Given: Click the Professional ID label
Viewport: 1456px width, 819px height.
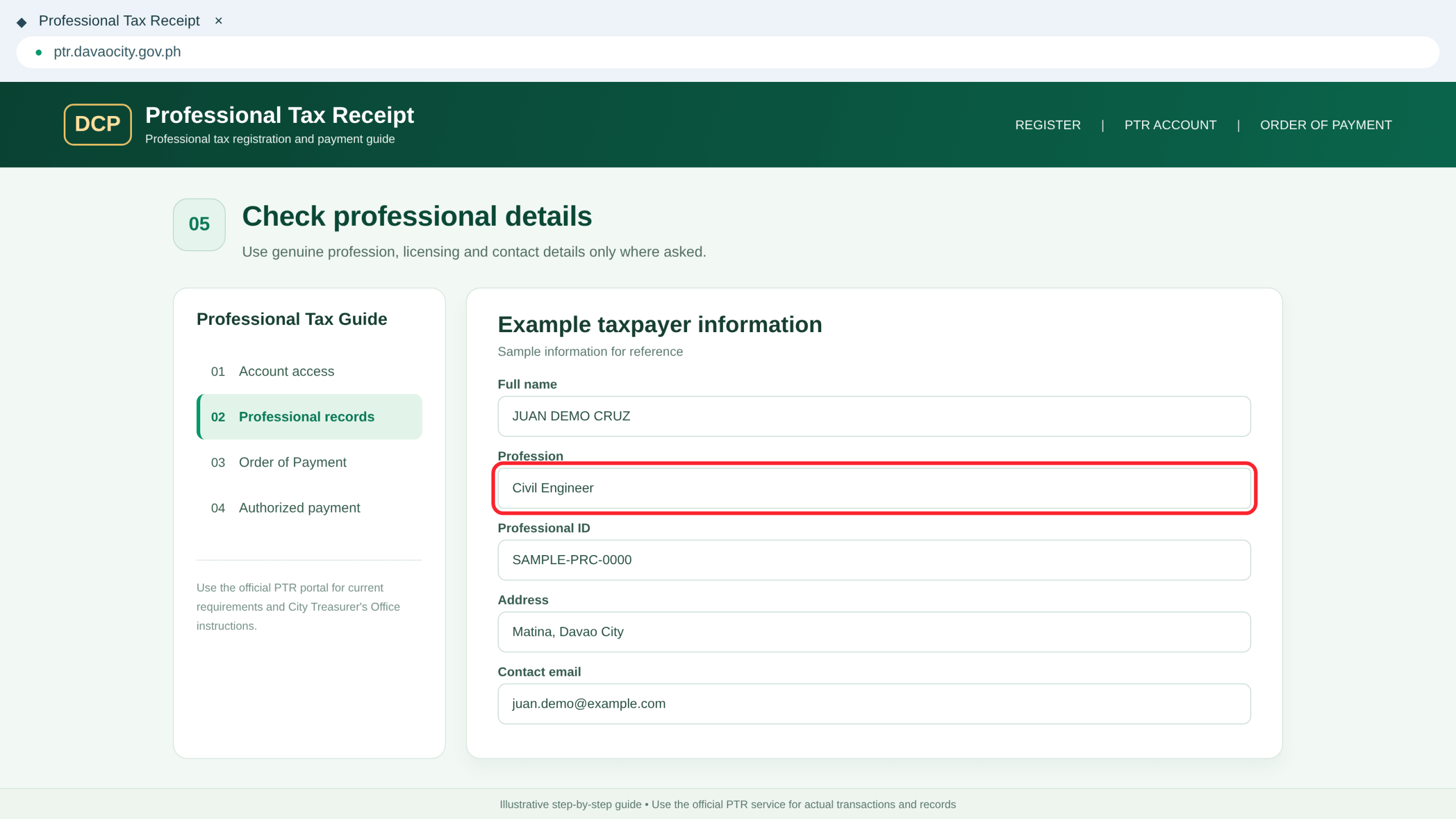Looking at the screenshot, I should [x=544, y=528].
